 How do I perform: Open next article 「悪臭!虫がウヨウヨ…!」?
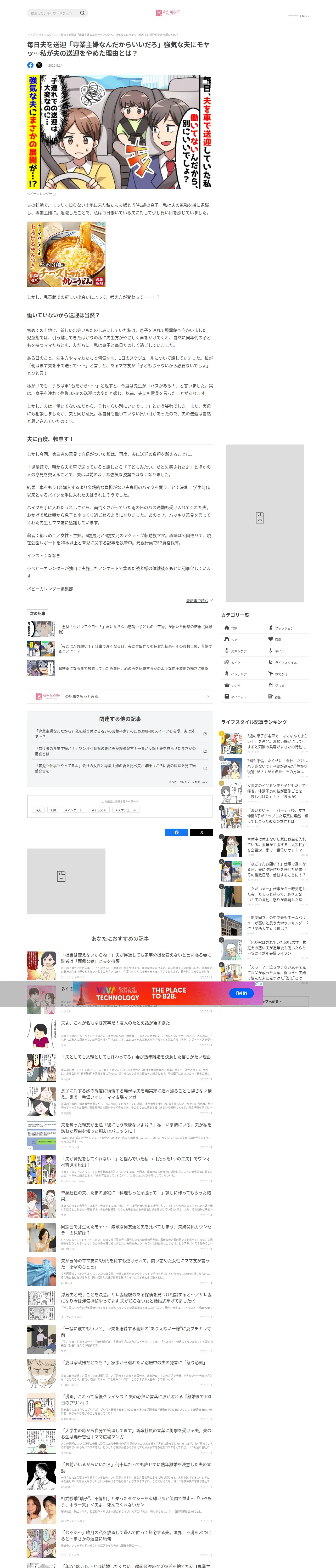(120, 629)
